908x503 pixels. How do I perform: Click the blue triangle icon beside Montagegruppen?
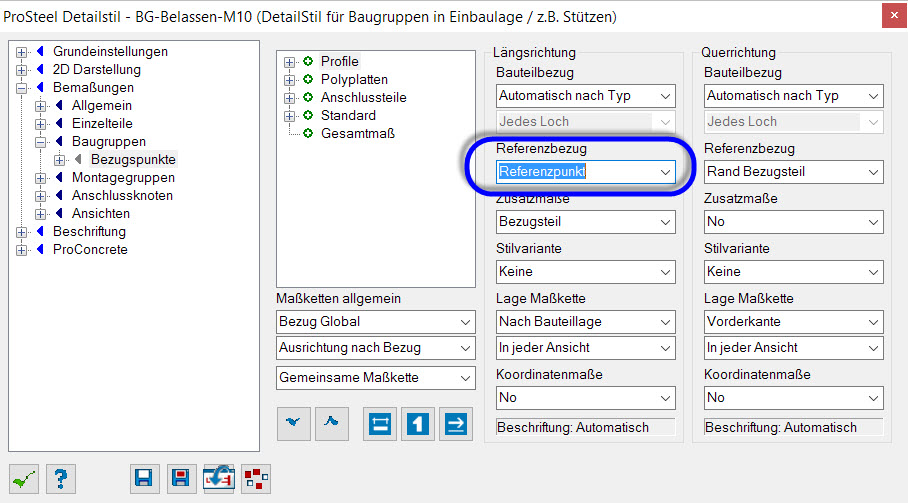(60, 177)
